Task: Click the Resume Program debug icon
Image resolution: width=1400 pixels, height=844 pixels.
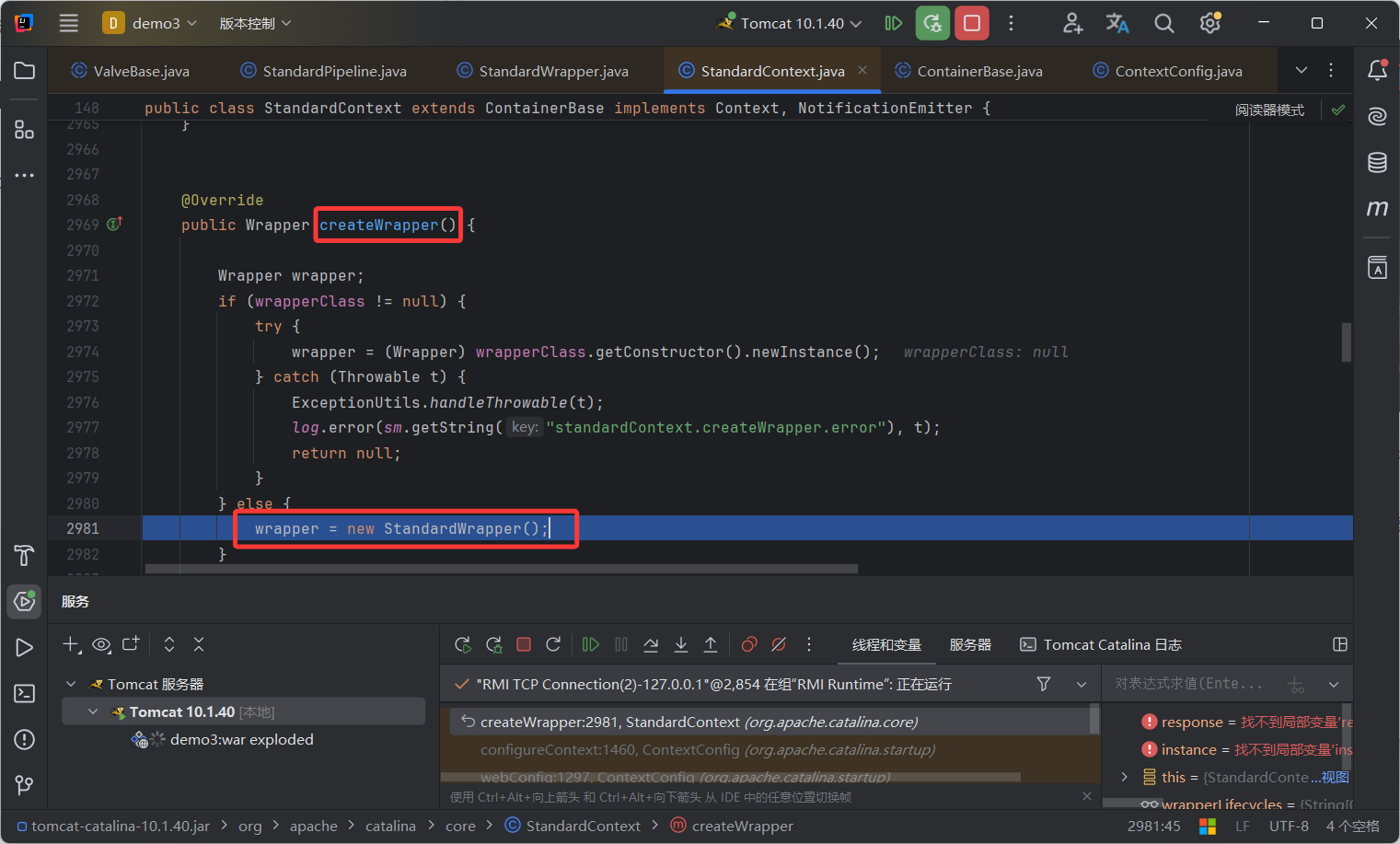Action: coord(591,644)
